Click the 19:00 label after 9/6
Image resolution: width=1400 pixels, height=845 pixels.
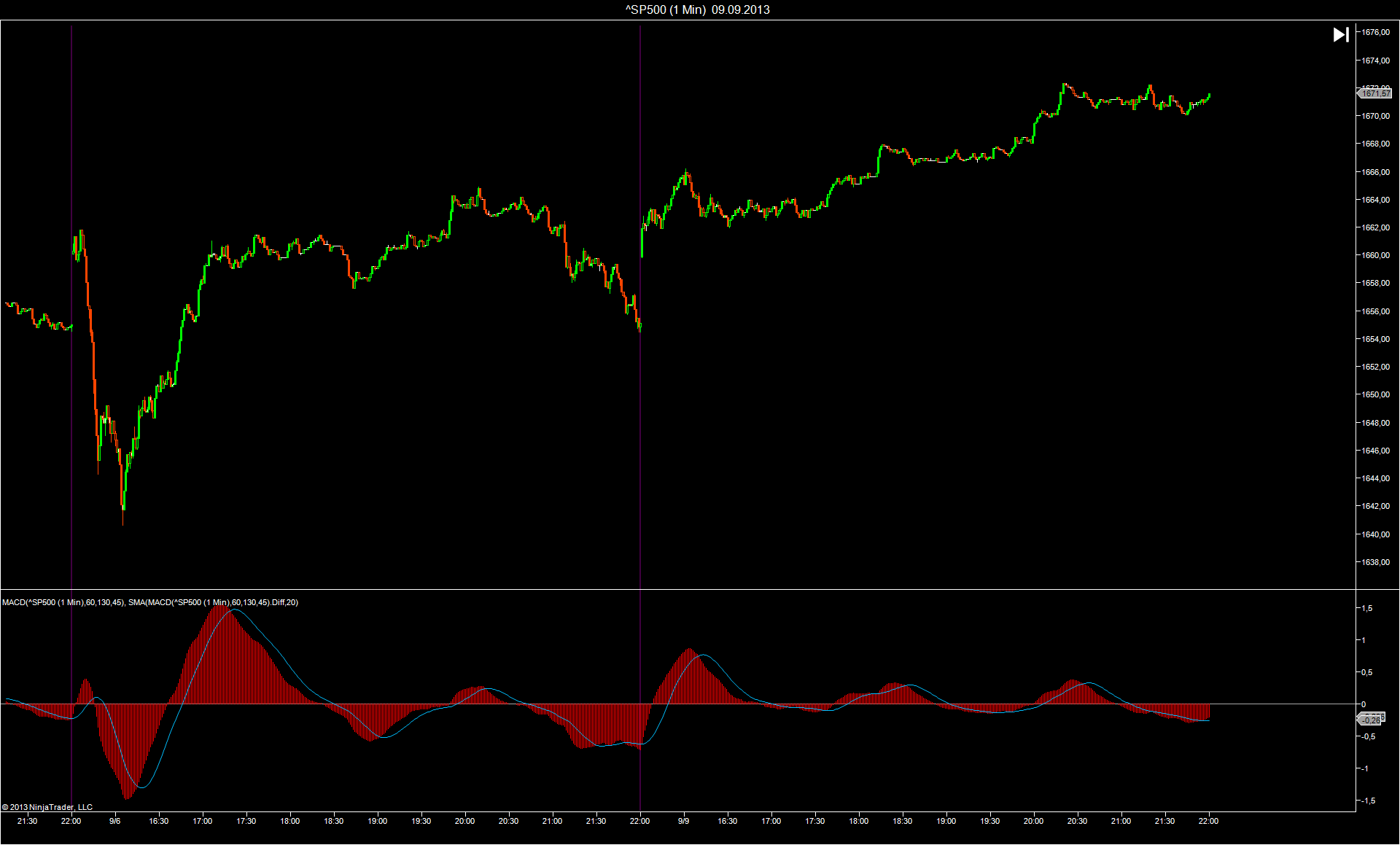[377, 821]
